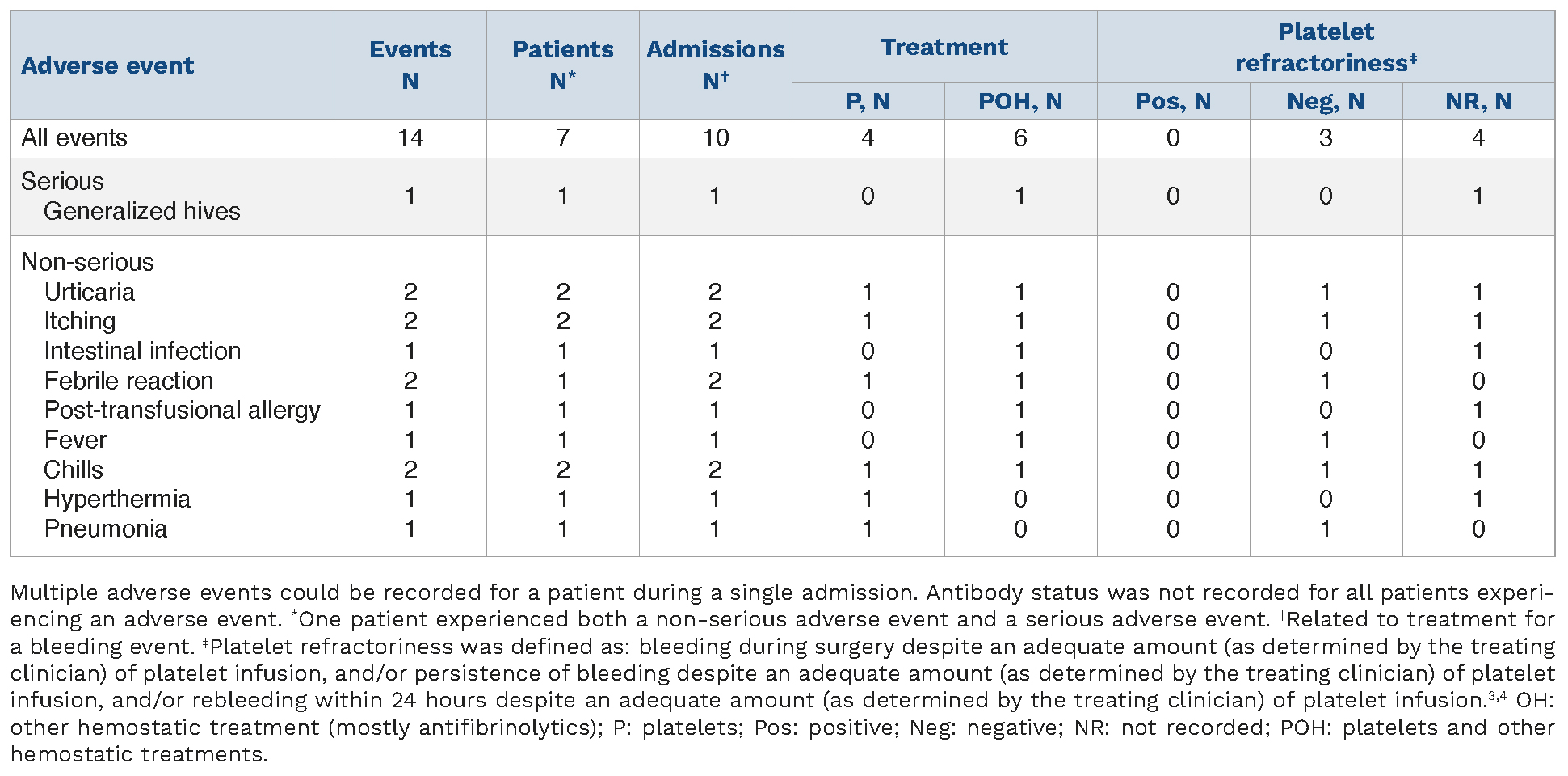Click the "Intestinal infection" row label
1568x776 pixels.
142,351
